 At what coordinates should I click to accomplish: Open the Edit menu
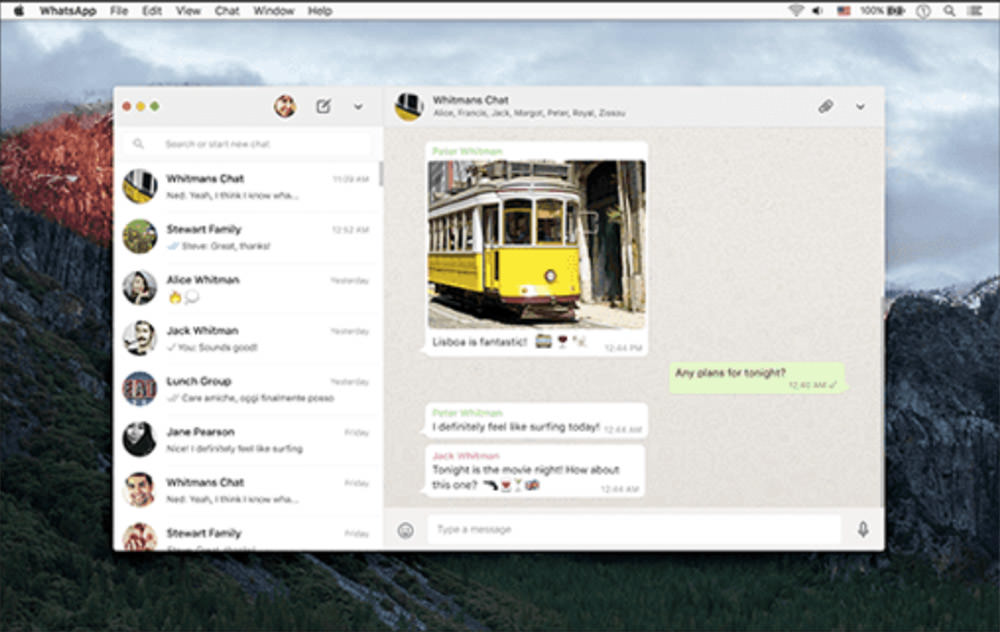point(151,11)
